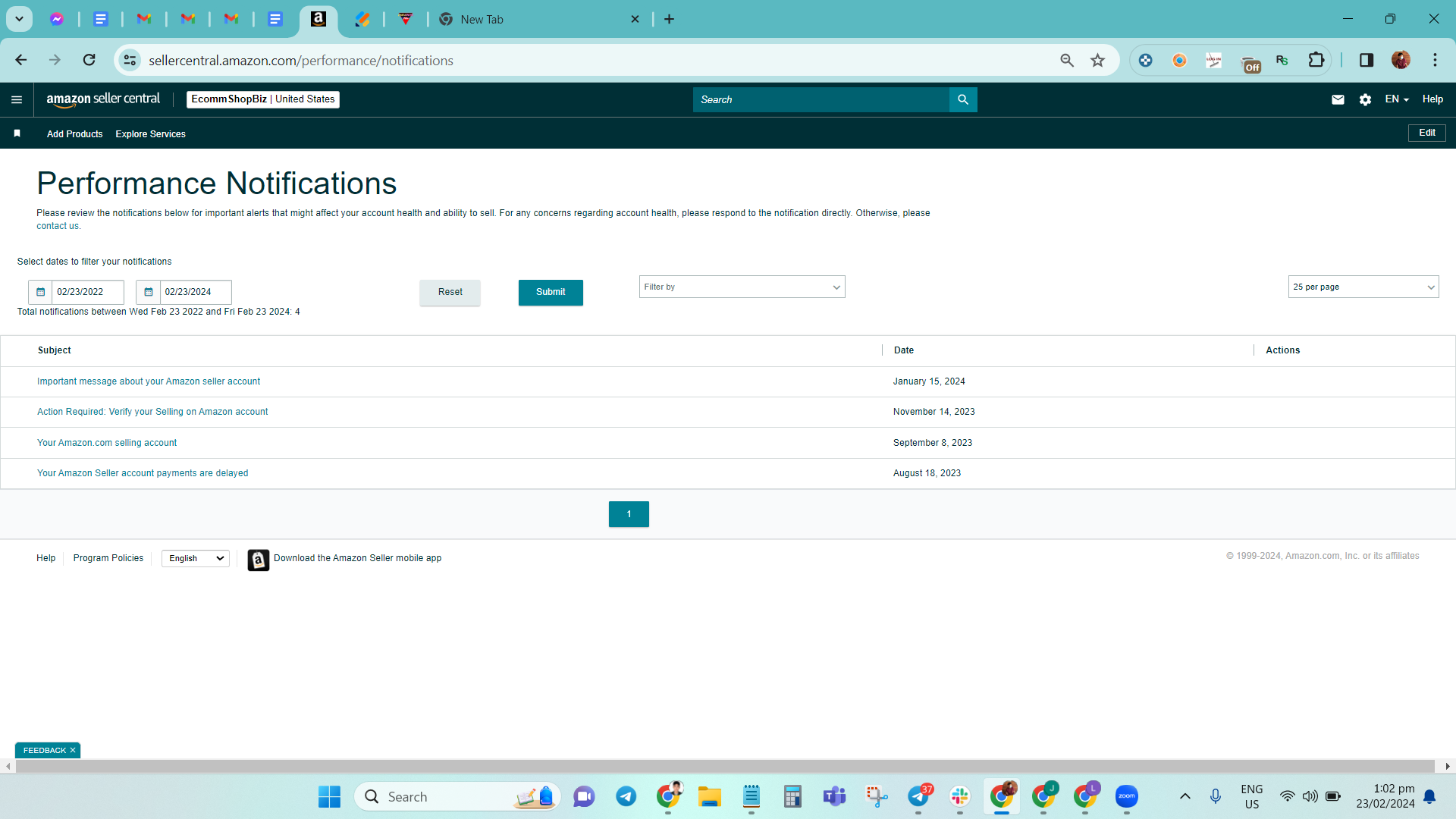
Task: Open Zoom from the taskbar
Action: [x=1127, y=796]
